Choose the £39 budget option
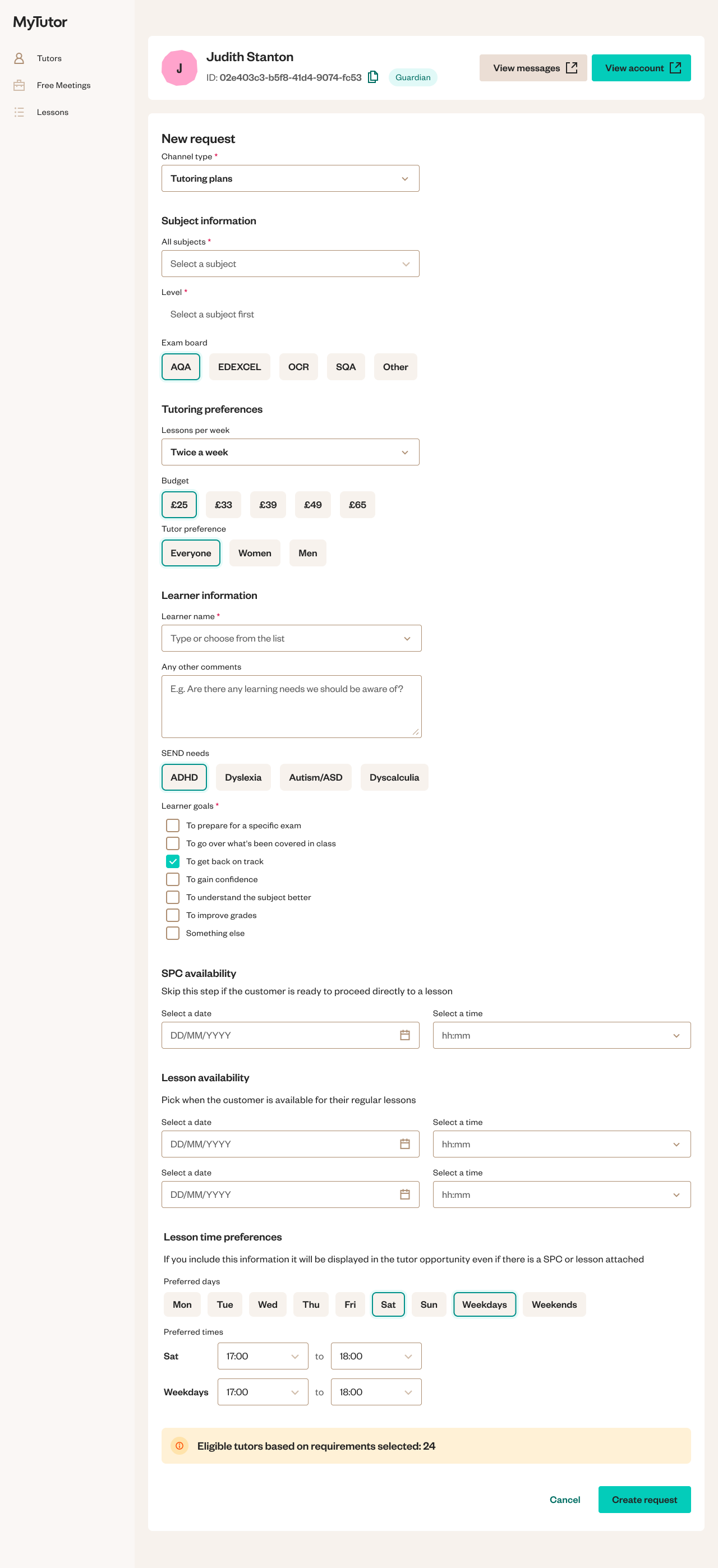This screenshot has width=718, height=1568. (268, 505)
